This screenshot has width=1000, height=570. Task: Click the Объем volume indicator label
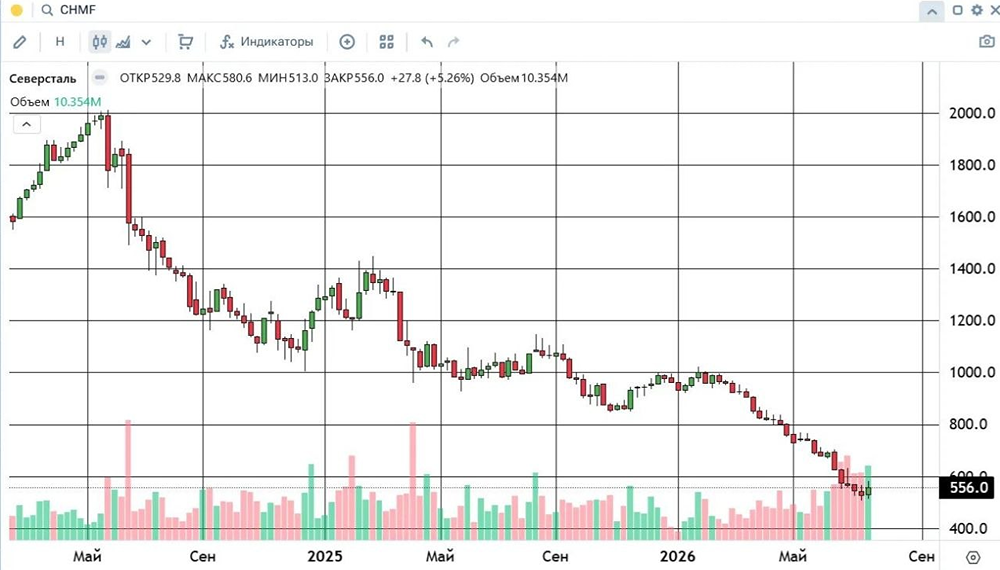tap(29, 102)
